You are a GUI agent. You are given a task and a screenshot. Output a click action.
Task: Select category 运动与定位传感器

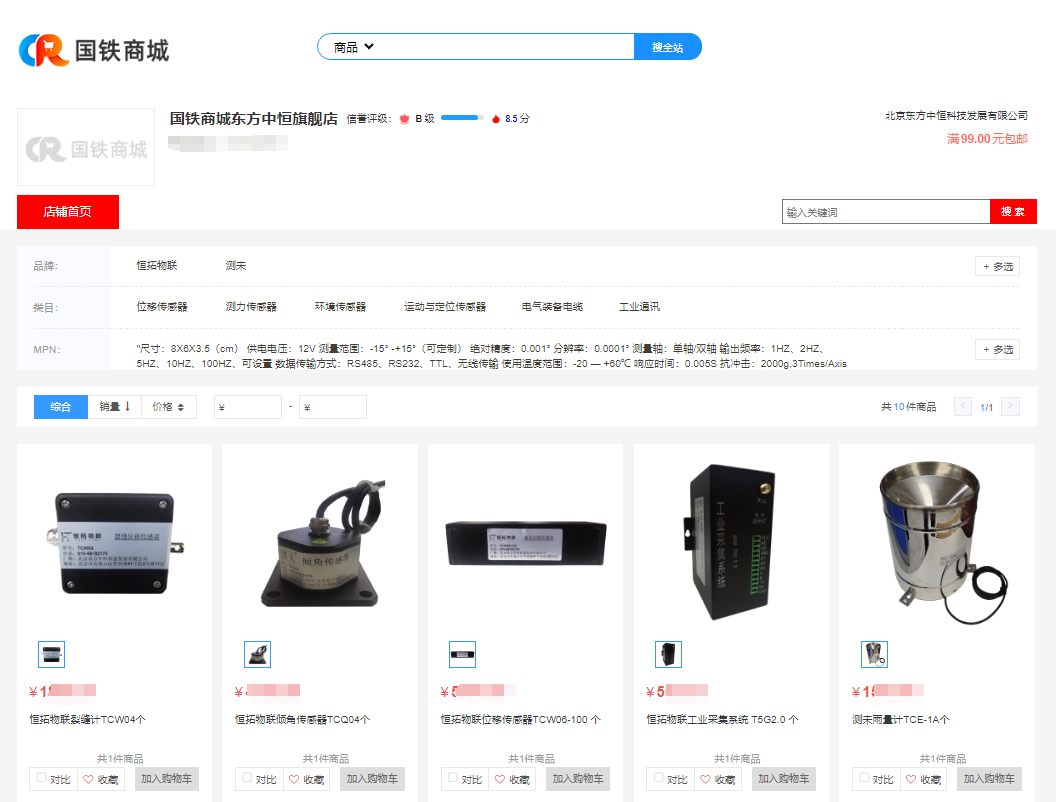(445, 307)
